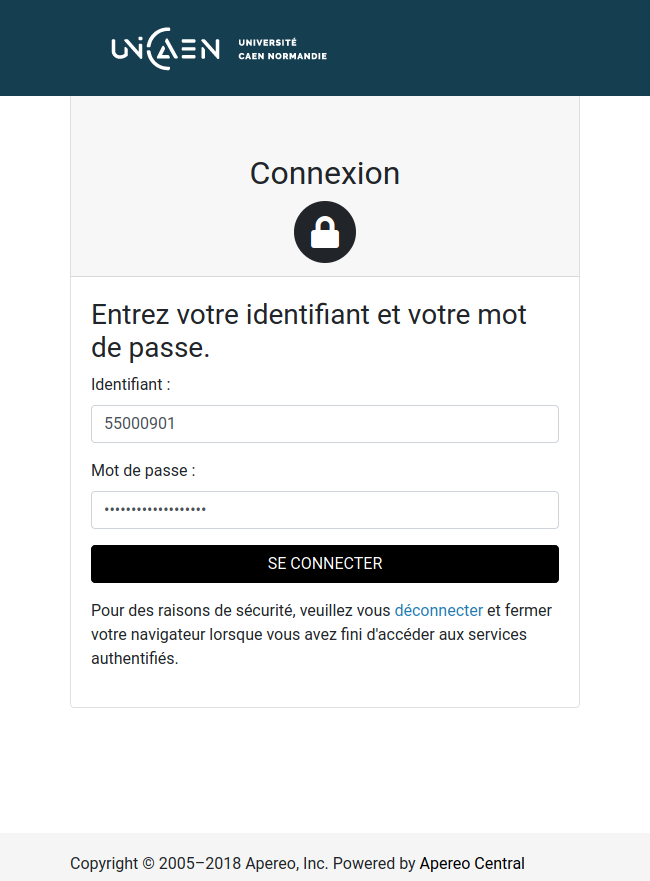Click the UNICAEN logo in header
Screen dimensions: 650x881
tap(165, 49)
